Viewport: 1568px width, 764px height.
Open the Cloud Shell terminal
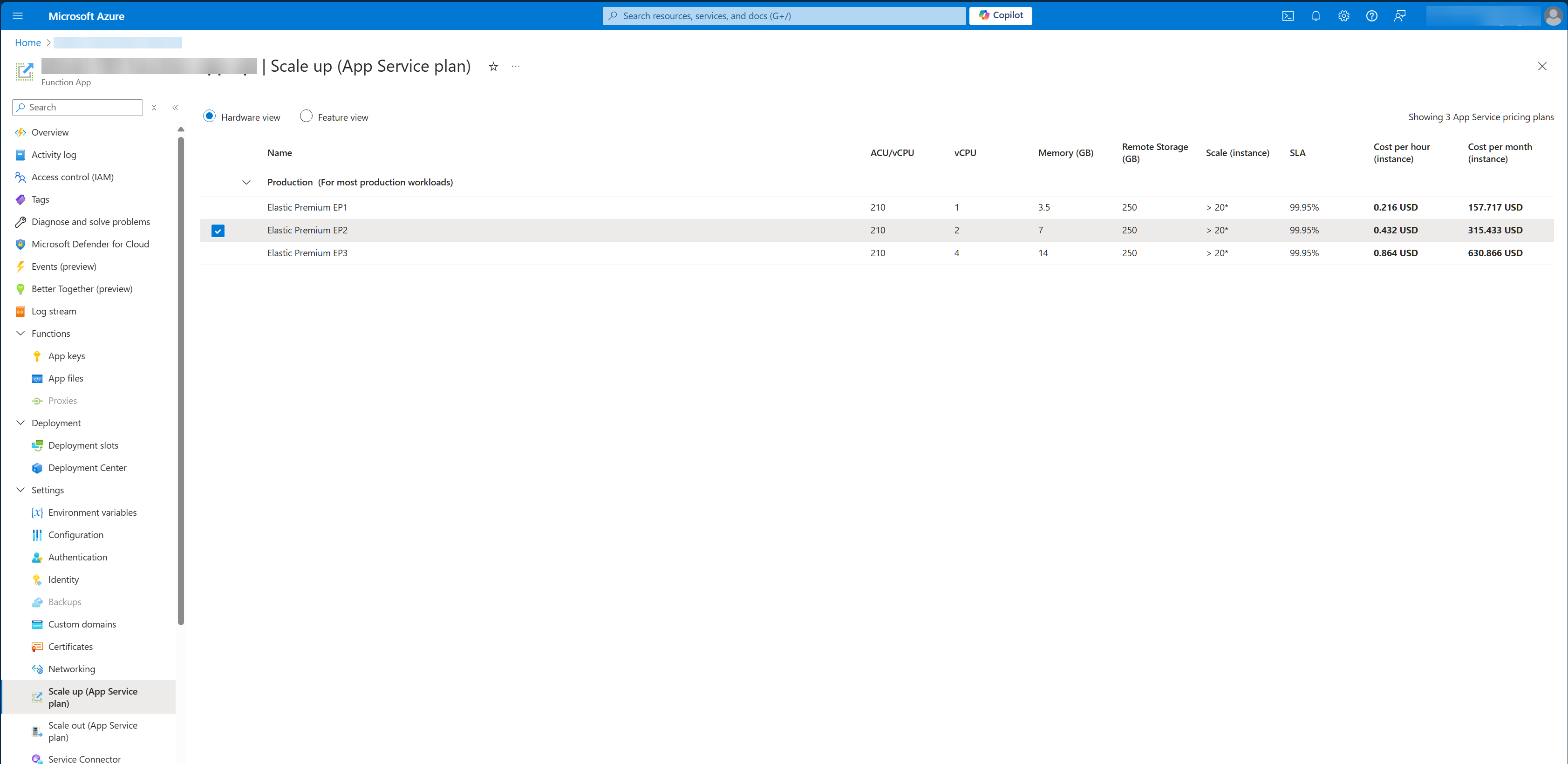click(x=1288, y=16)
